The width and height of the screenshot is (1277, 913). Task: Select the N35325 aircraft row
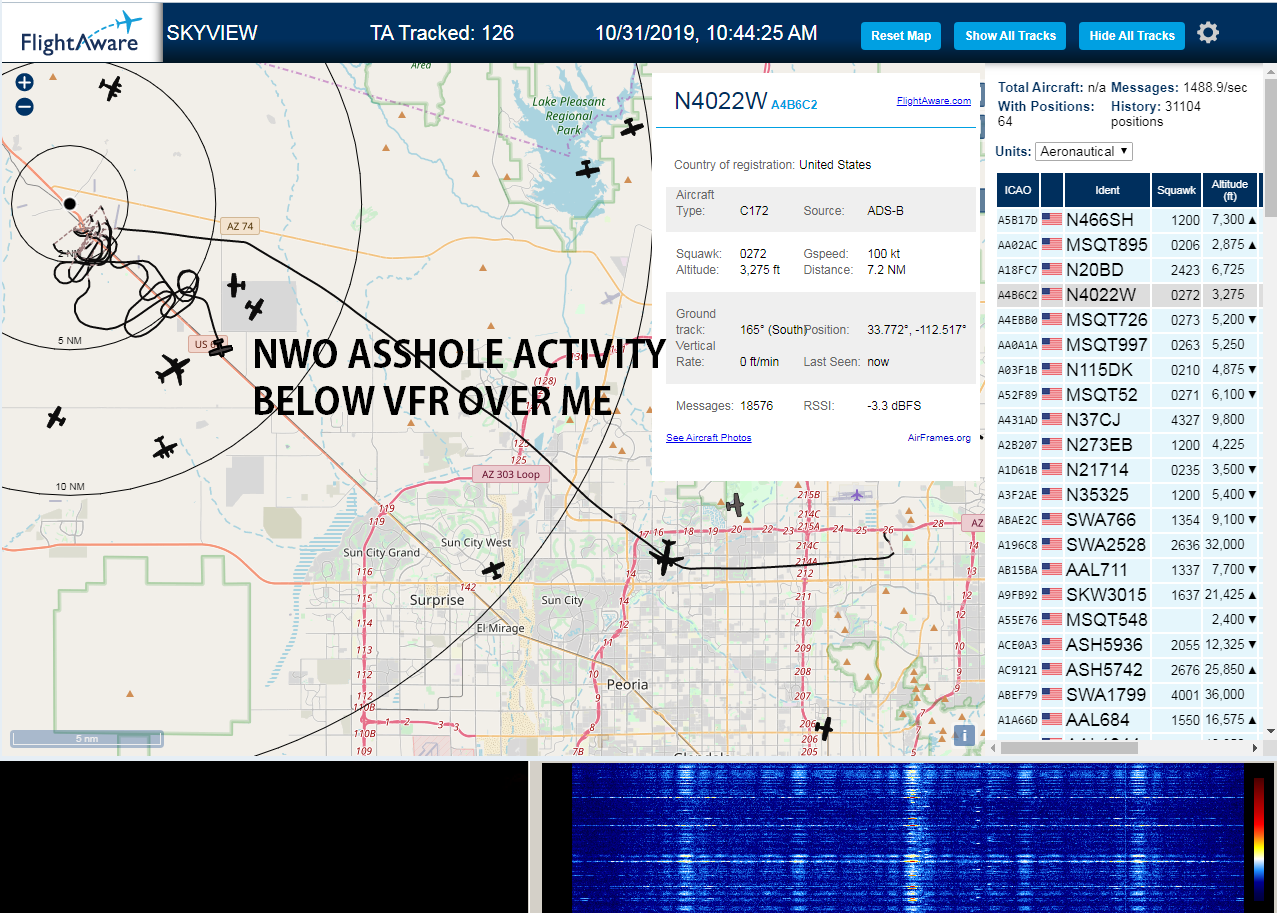(x=1128, y=494)
